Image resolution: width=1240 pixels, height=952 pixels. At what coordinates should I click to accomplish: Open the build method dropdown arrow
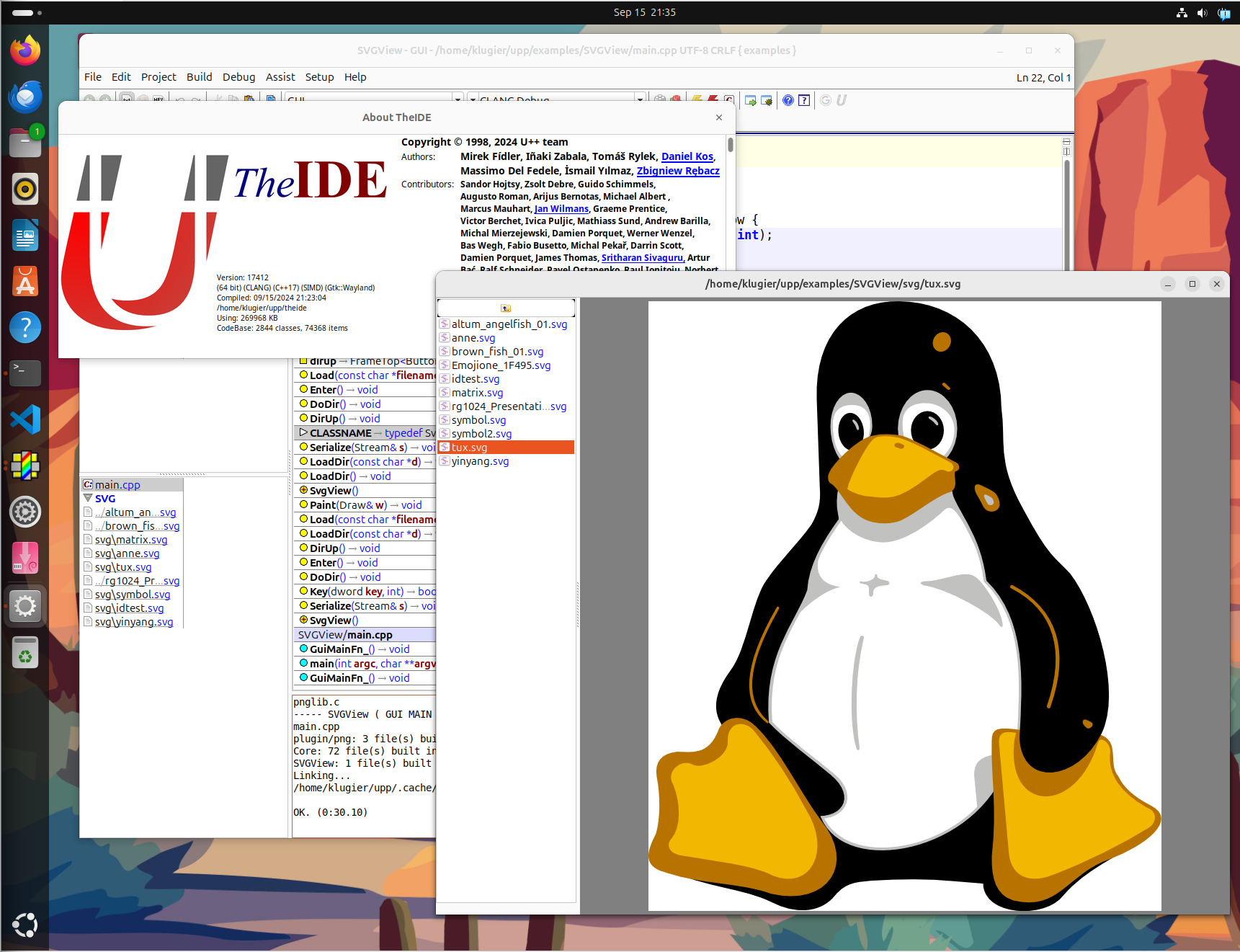(640, 99)
